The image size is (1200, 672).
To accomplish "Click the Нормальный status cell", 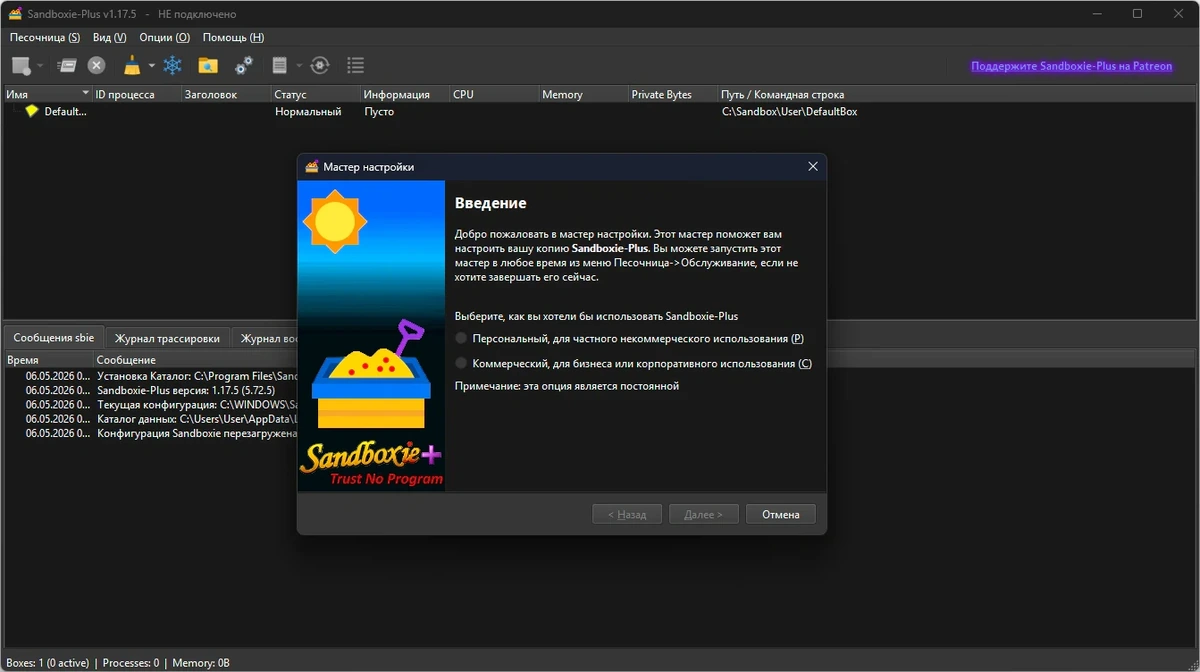I will pos(308,112).
